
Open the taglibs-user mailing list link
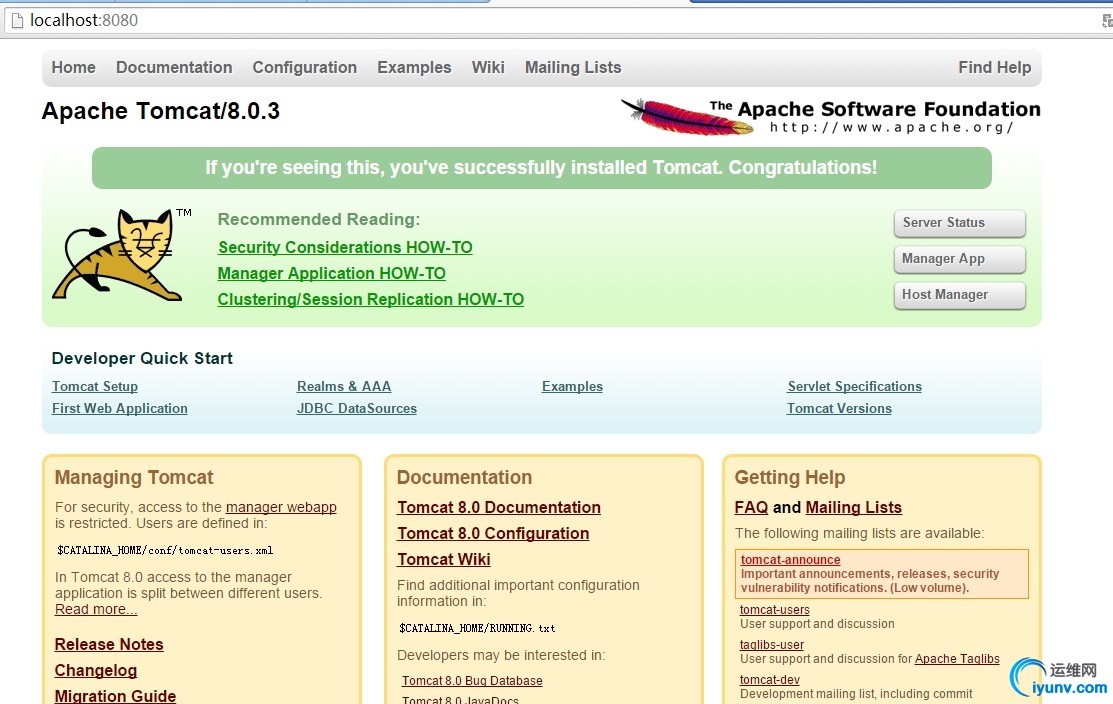[x=772, y=645]
